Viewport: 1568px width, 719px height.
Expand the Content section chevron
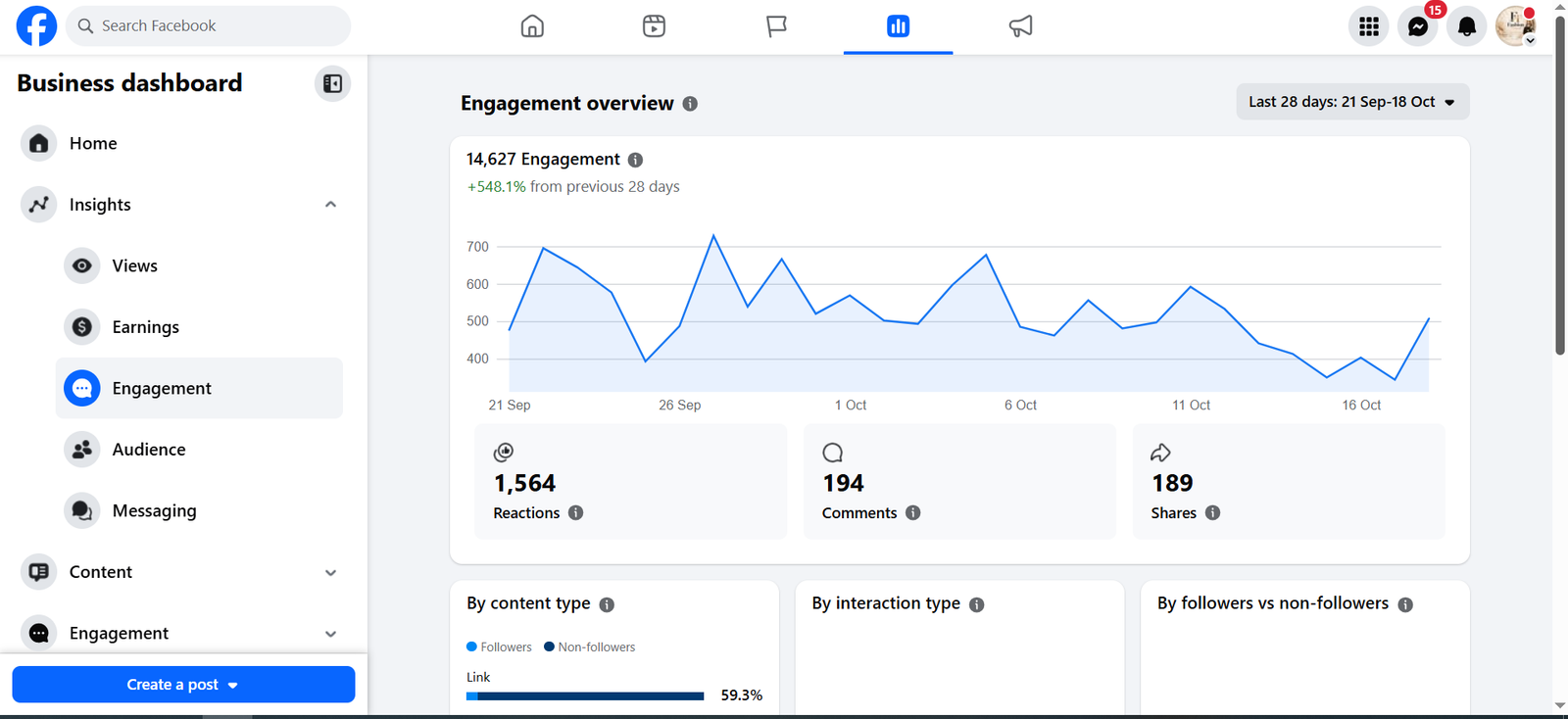pyautogui.click(x=330, y=573)
